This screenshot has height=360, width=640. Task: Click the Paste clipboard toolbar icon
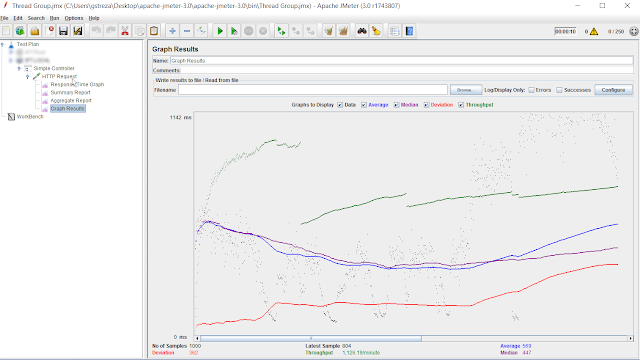[x=154, y=31]
